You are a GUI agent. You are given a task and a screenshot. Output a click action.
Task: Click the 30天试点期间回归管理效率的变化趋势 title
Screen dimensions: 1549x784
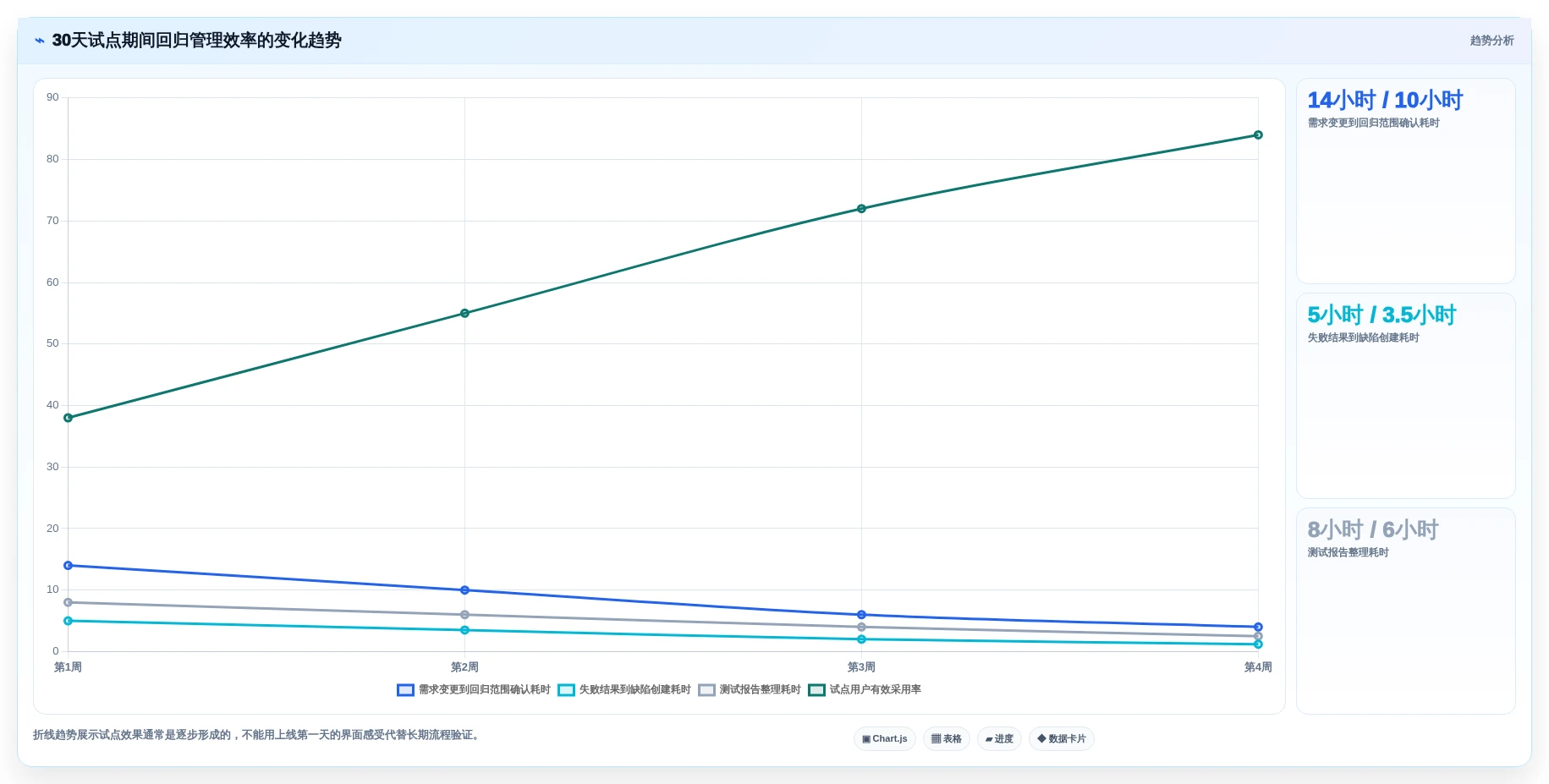click(x=196, y=41)
